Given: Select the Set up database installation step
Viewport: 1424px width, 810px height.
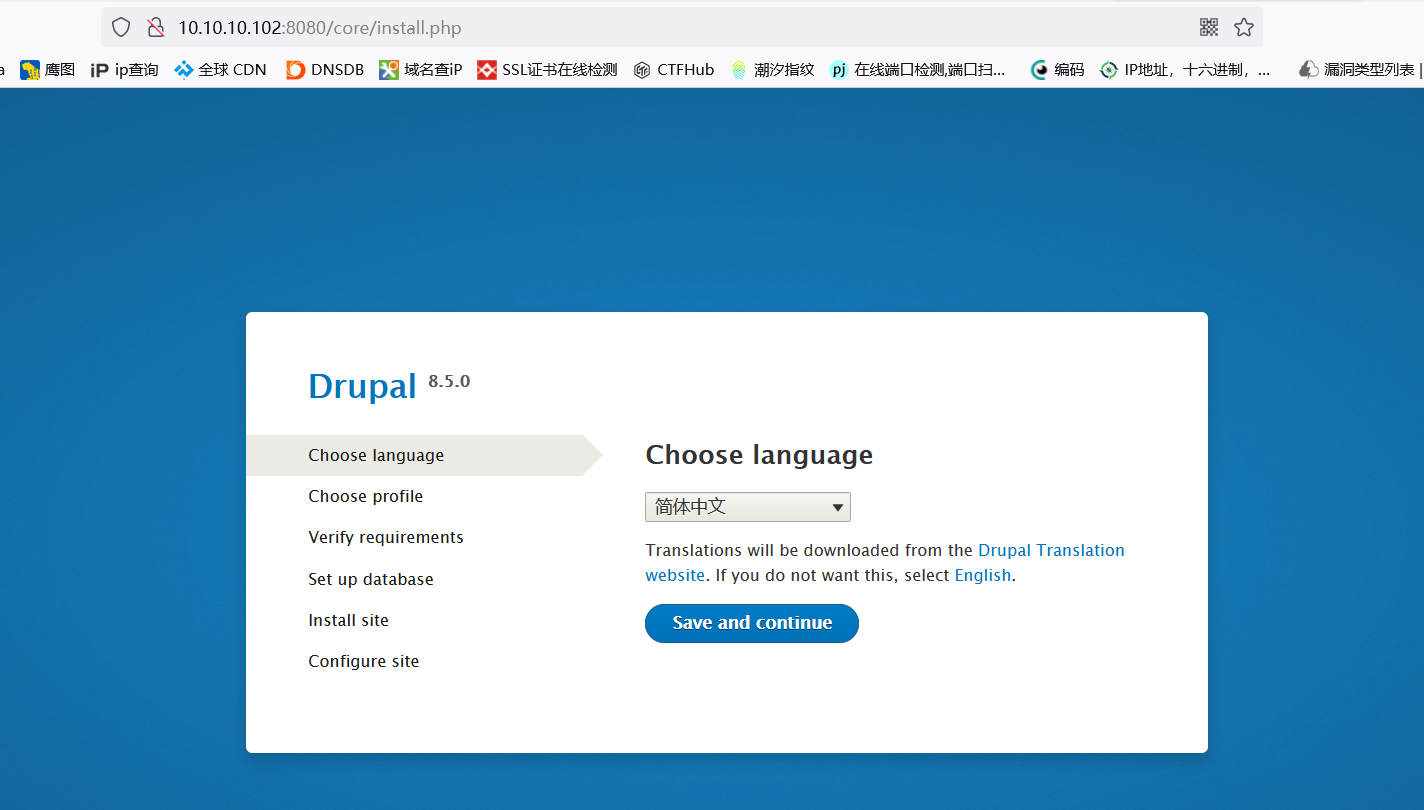Looking at the screenshot, I should coord(370,579).
